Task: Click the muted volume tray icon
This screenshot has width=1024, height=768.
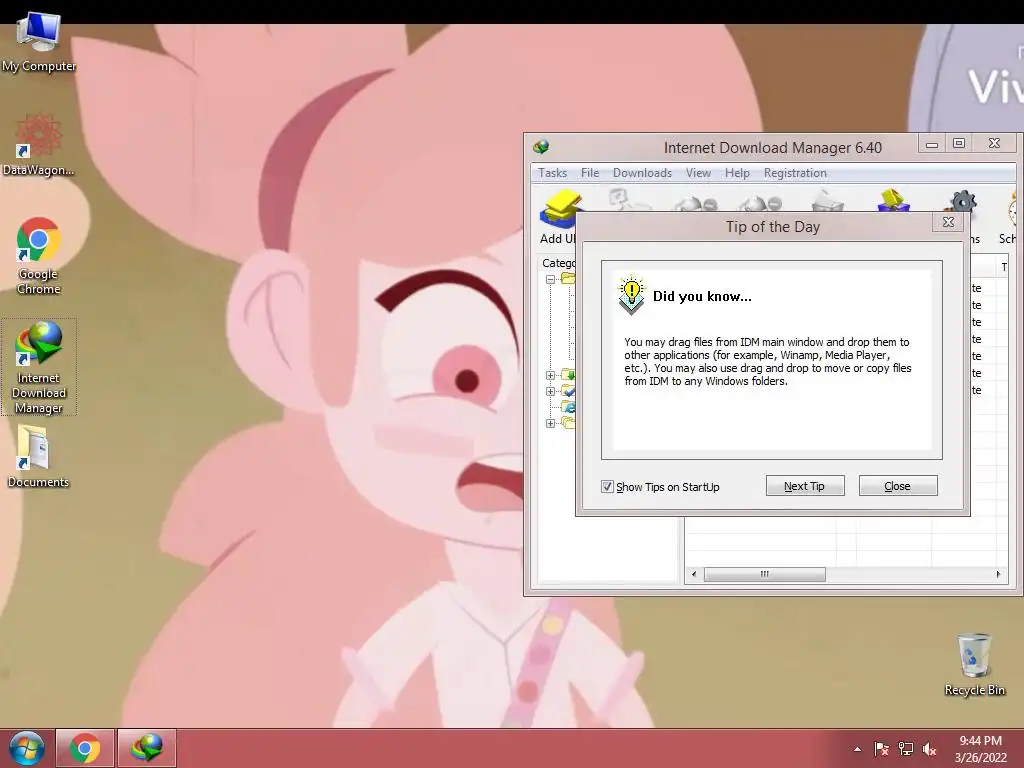Action: (x=930, y=749)
